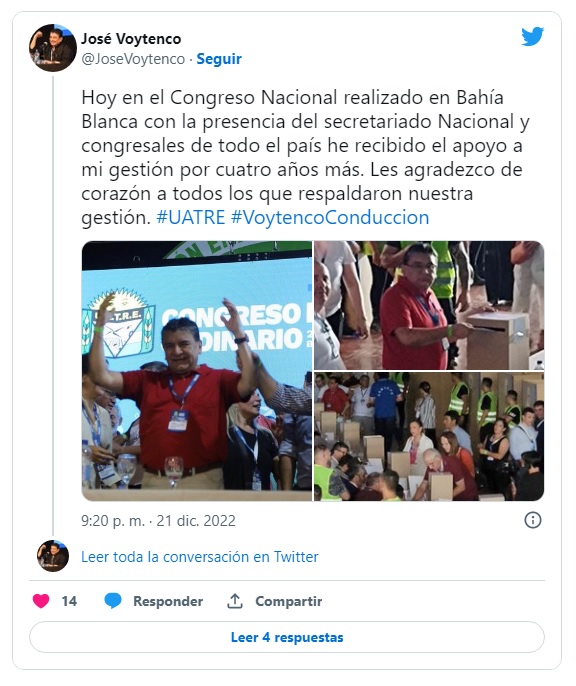Open José Voytenco's top profile avatar

52,48
